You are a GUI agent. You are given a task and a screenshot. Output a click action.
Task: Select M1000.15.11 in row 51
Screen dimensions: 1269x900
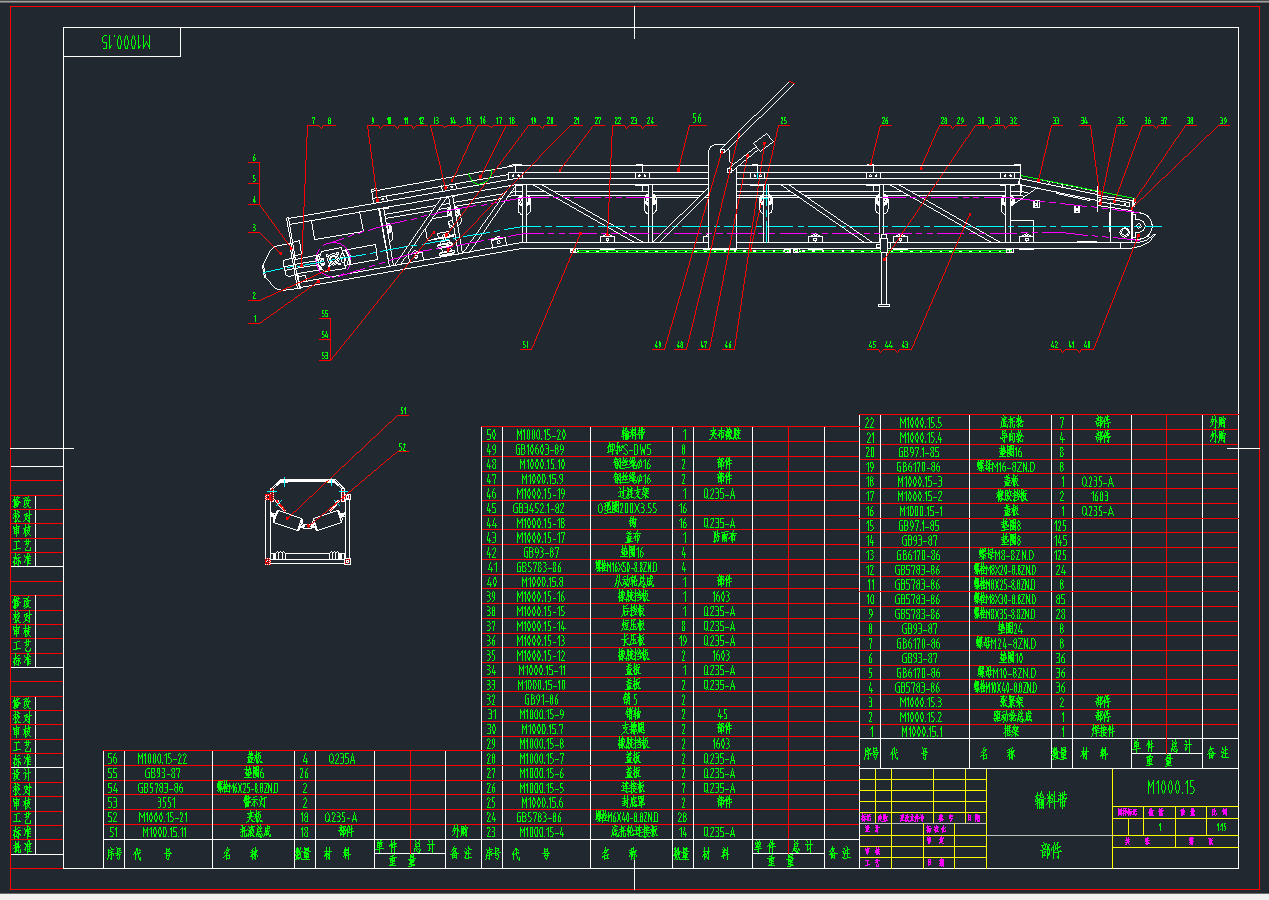164,832
